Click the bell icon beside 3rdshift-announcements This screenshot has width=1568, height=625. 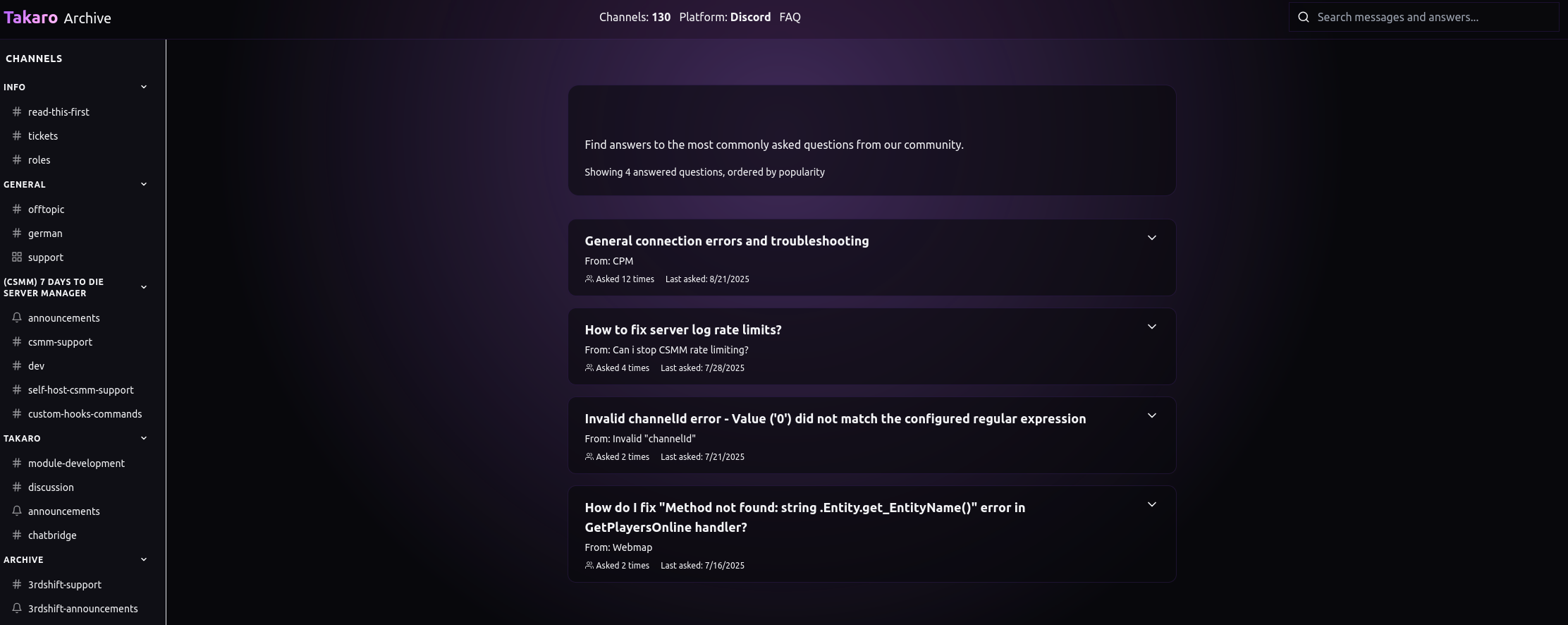(x=17, y=608)
